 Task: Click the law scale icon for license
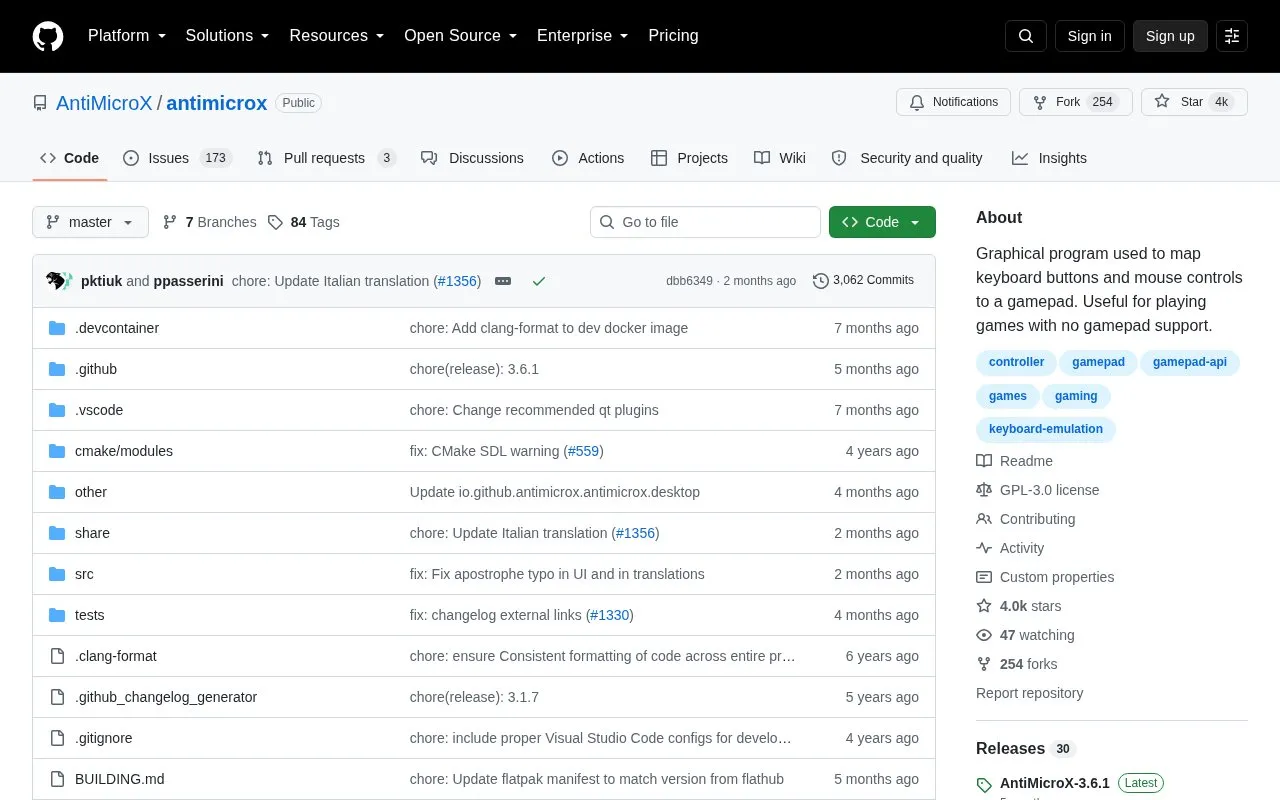tap(984, 490)
